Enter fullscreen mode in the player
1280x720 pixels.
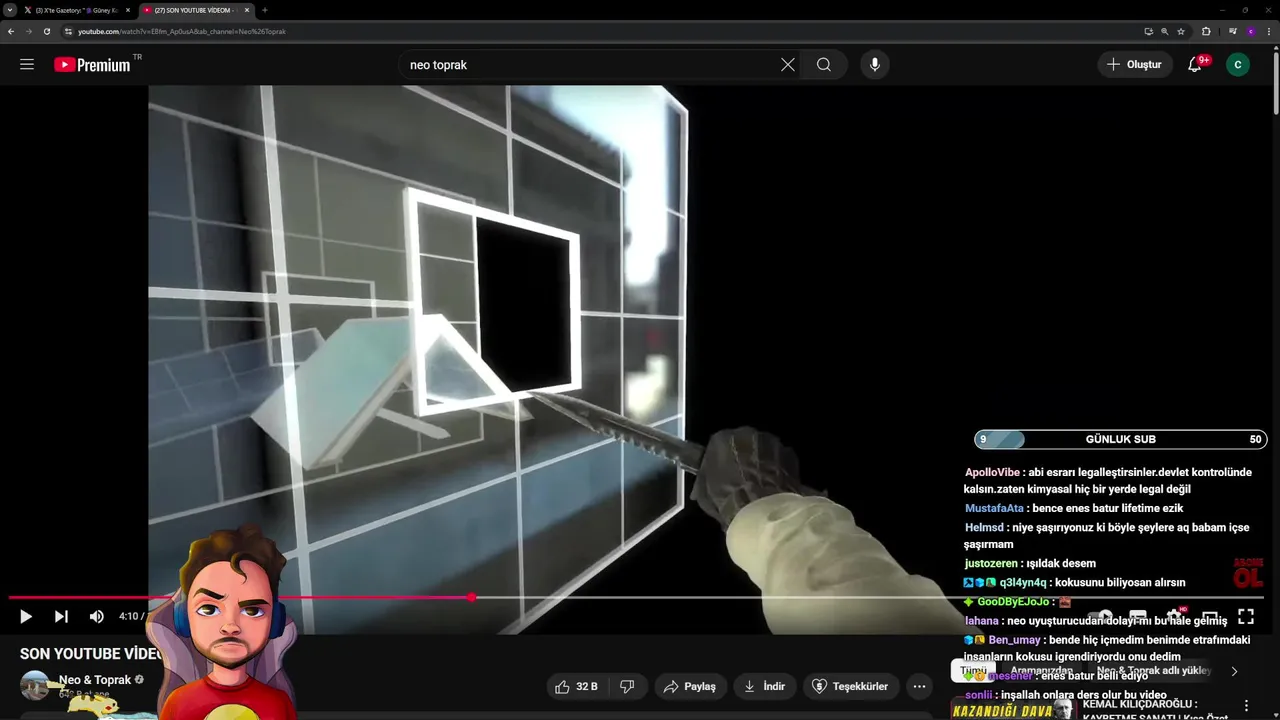point(1246,617)
